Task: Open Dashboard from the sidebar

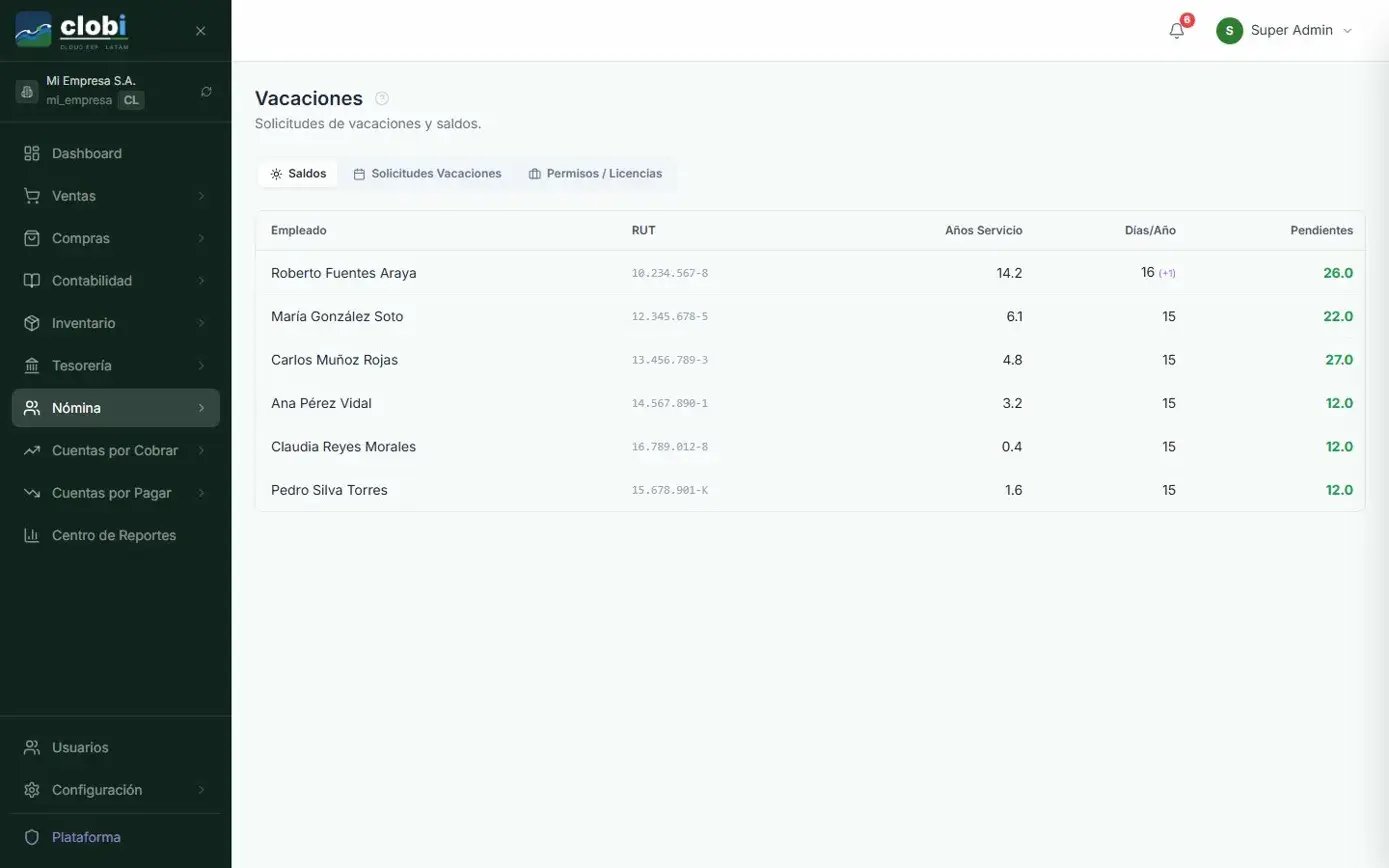Action: [86, 153]
